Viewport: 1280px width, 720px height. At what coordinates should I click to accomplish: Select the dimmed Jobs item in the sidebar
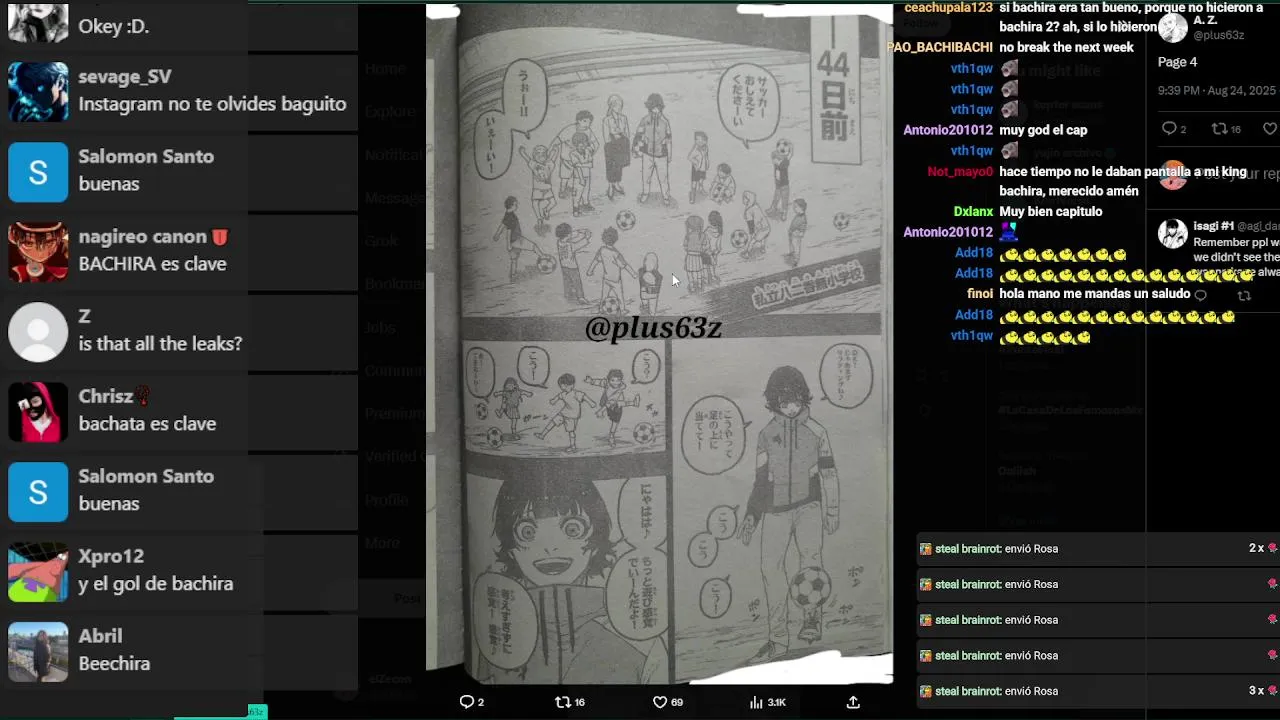point(380,327)
